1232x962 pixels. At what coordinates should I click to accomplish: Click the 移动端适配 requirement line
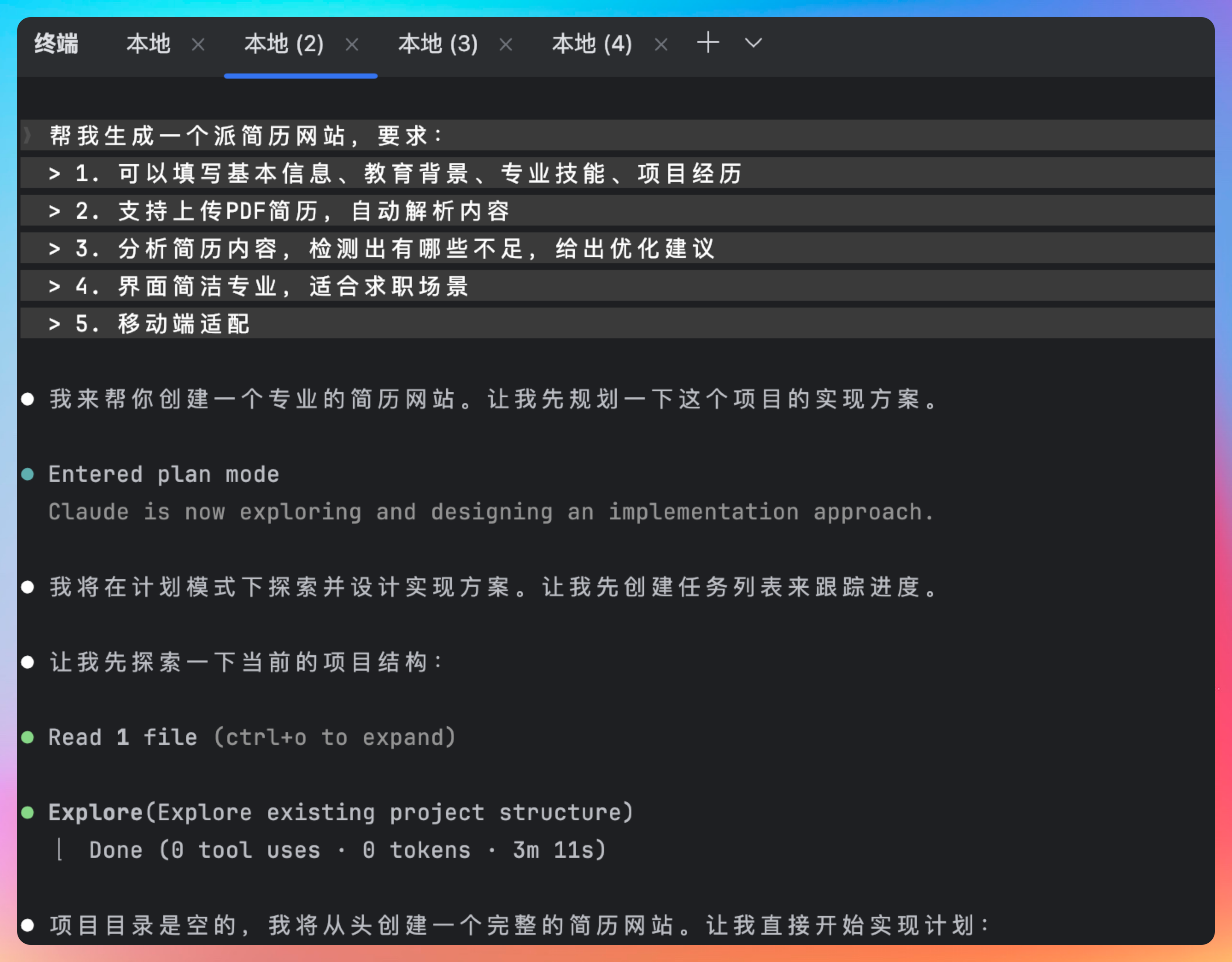pyautogui.click(x=183, y=324)
